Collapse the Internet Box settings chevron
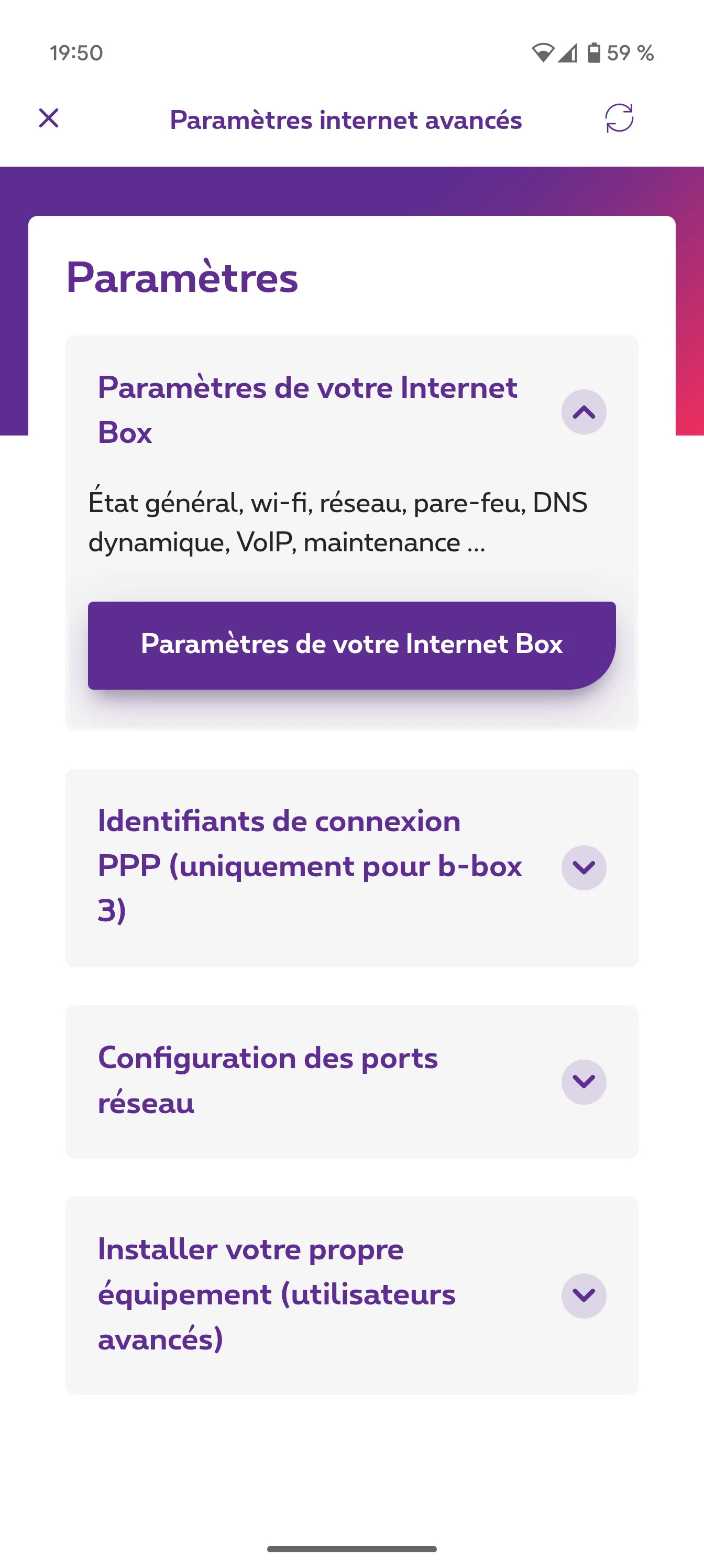The height and width of the screenshot is (1568, 704). point(584,412)
